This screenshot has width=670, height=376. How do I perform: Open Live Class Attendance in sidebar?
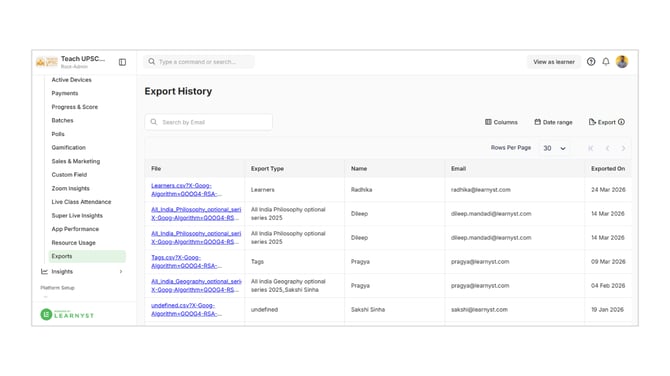click(81, 202)
